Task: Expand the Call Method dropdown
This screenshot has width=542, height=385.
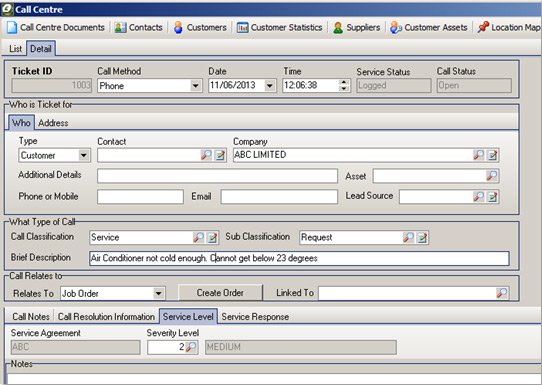Action: [196, 85]
